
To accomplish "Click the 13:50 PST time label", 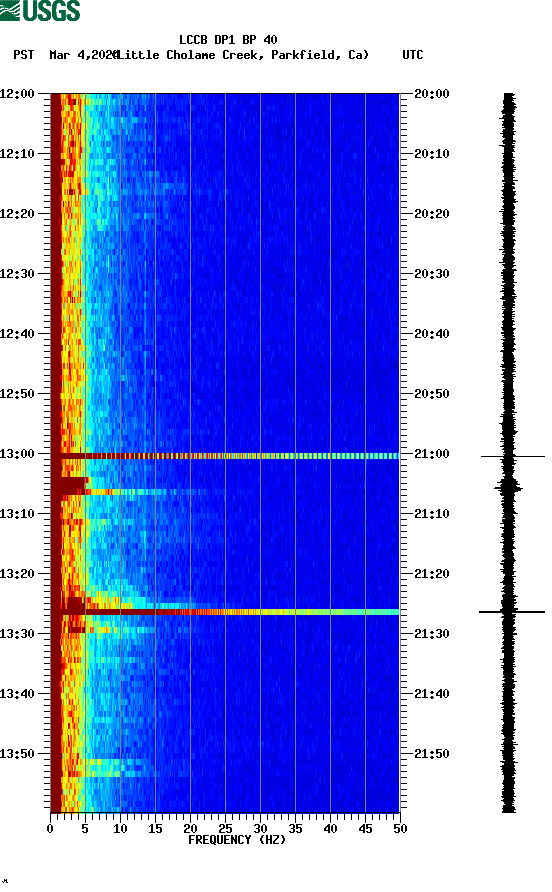I will click(x=18, y=754).
